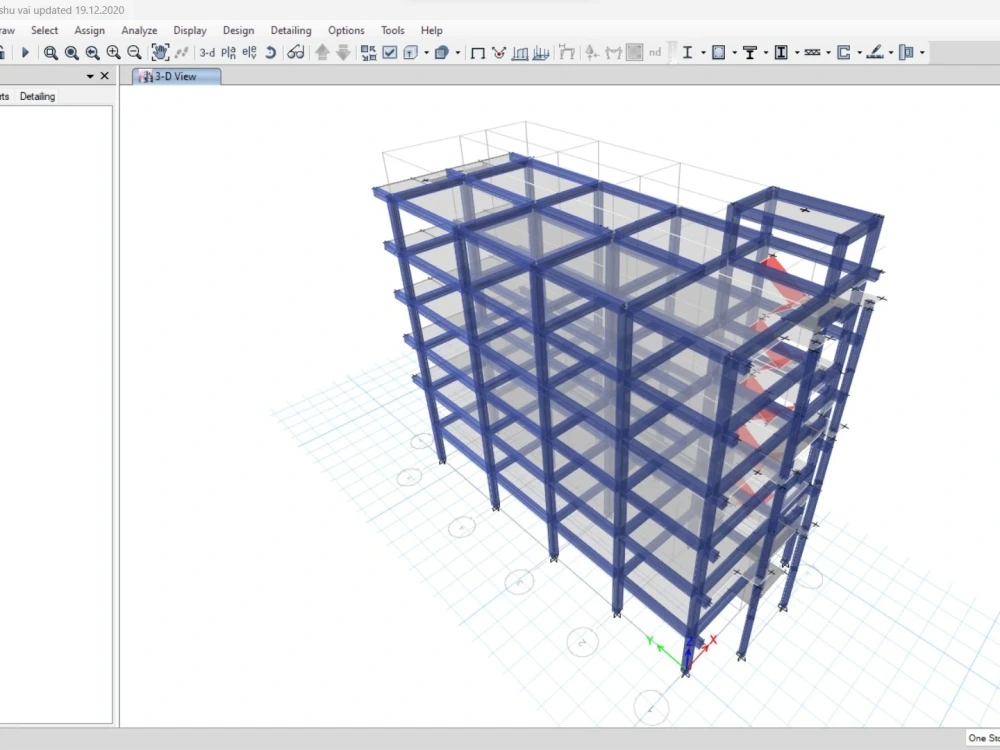Open Set Display Options via the checkbox icon
The width and height of the screenshot is (1000, 750).
(x=389, y=52)
